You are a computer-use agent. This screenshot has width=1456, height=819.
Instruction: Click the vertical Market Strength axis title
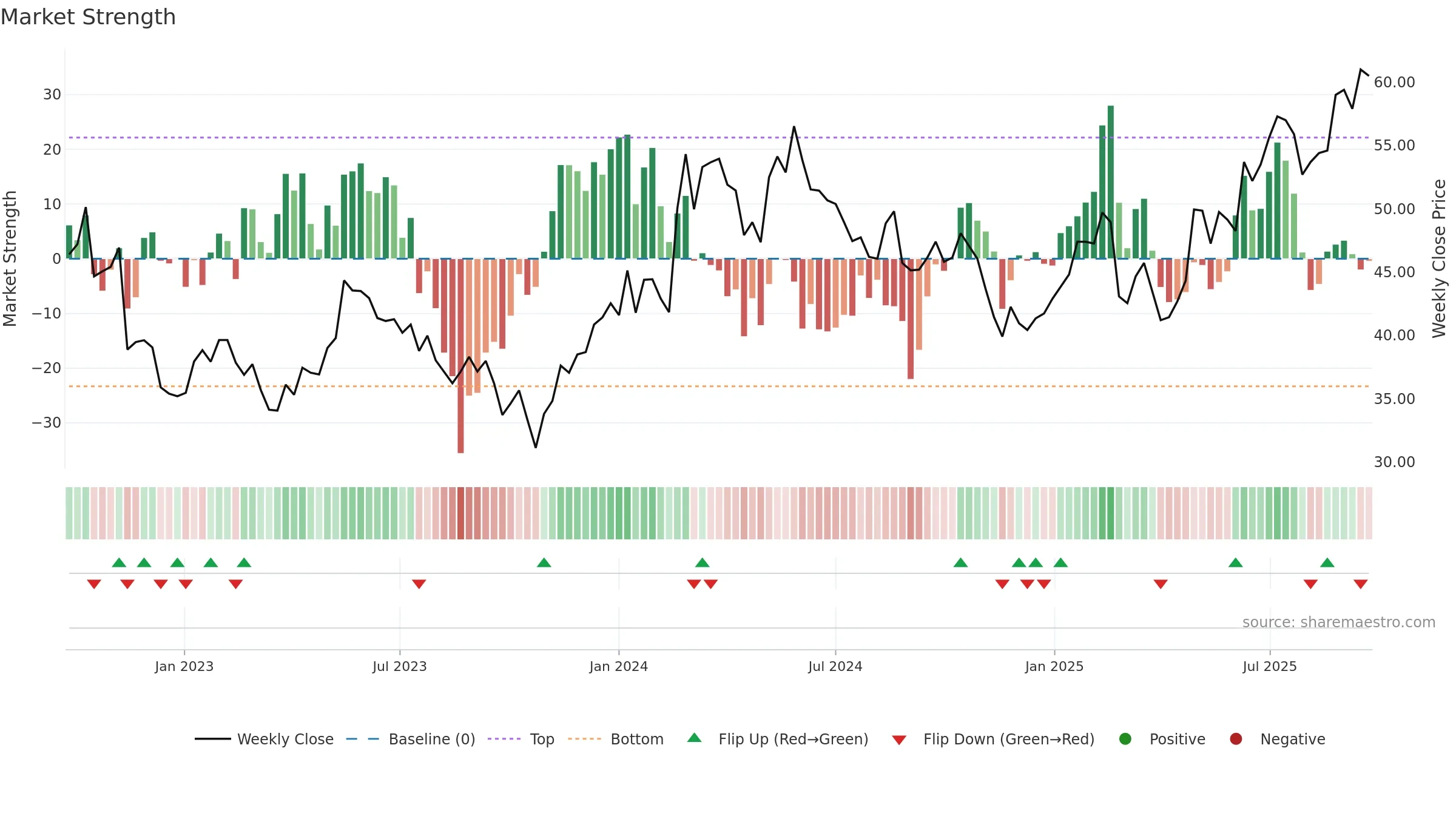click(10, 258)
